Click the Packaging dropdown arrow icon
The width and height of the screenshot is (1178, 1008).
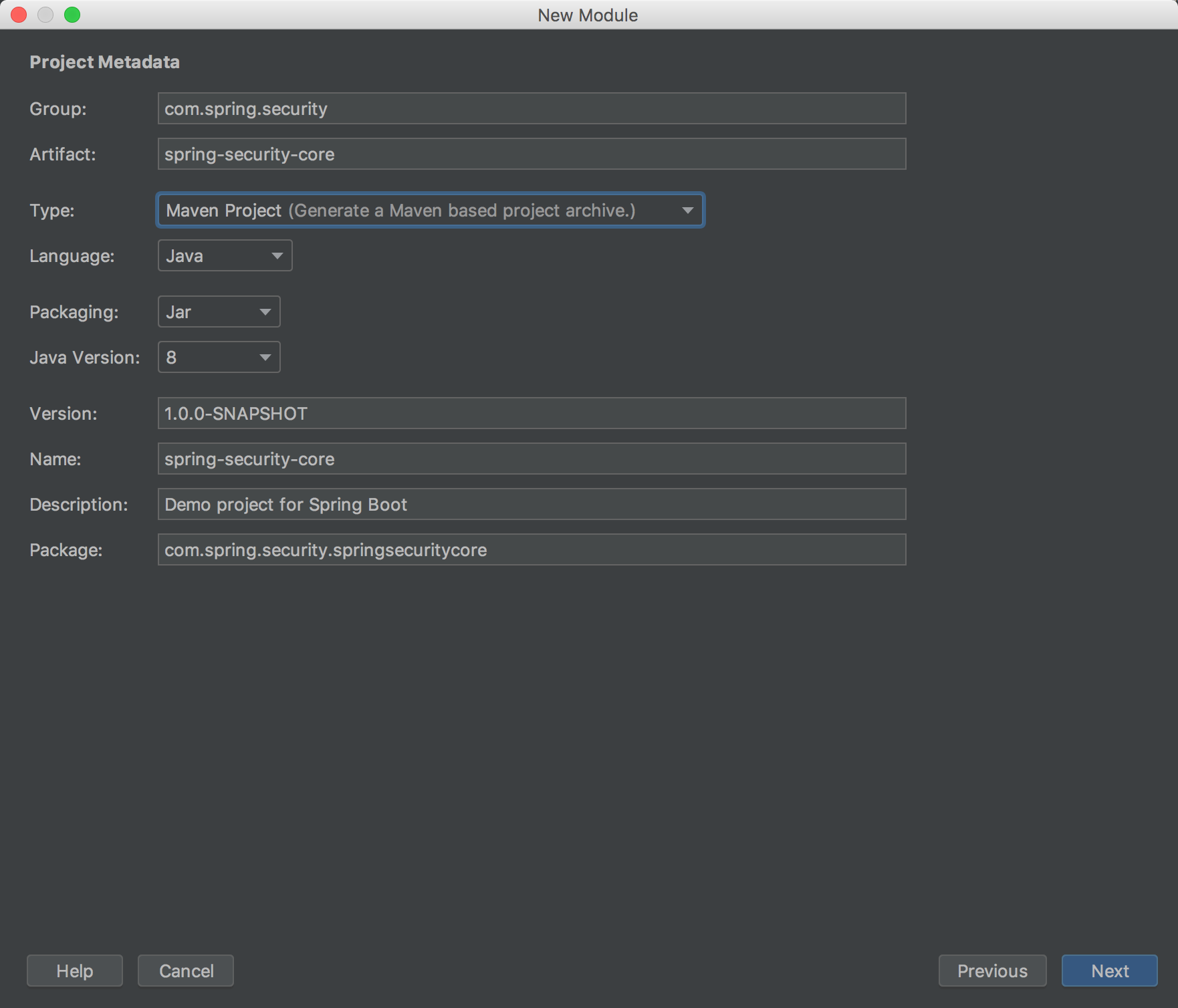tap(265, 312)
